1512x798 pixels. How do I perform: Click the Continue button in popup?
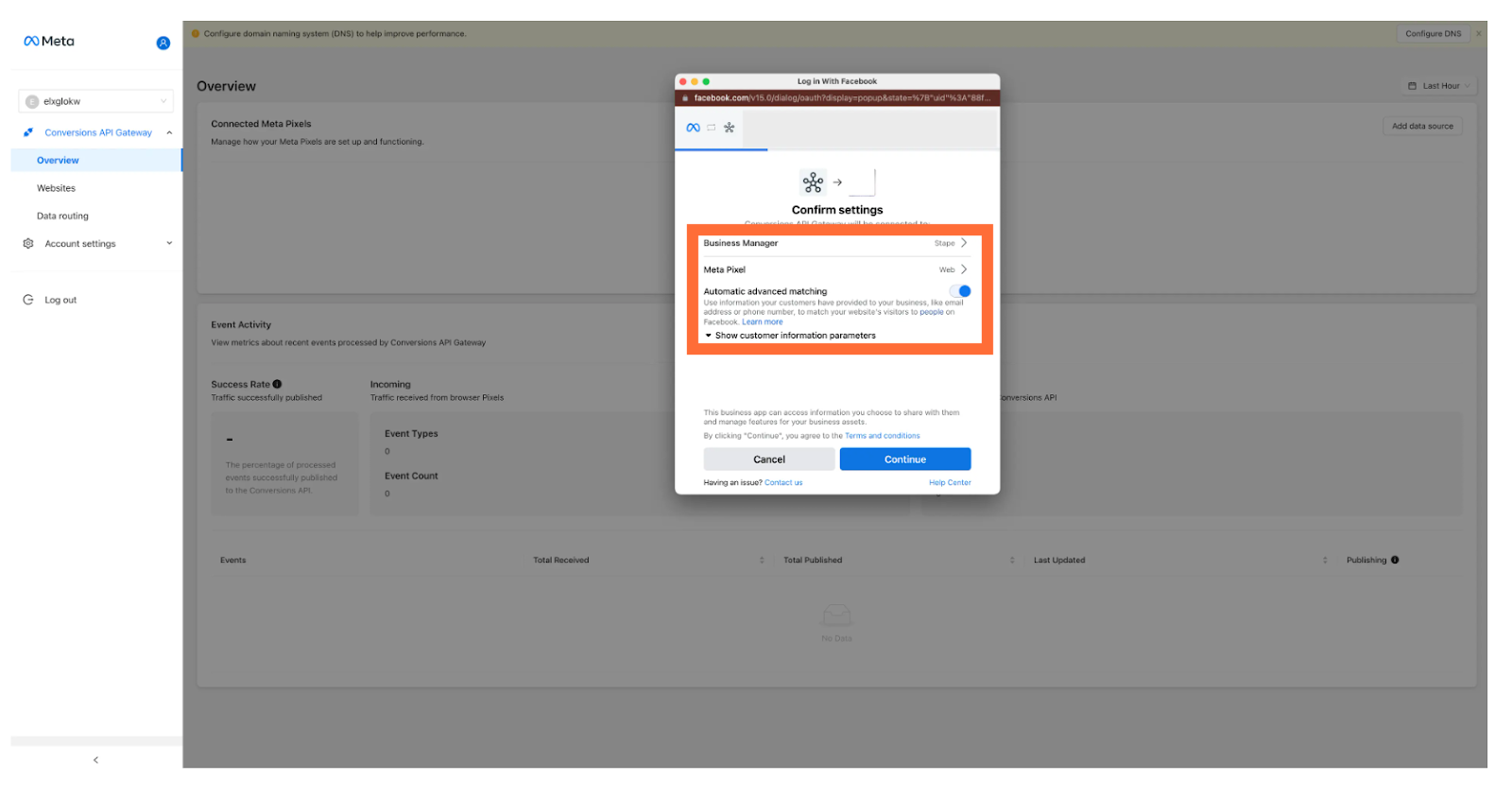(x=905, y=460)
